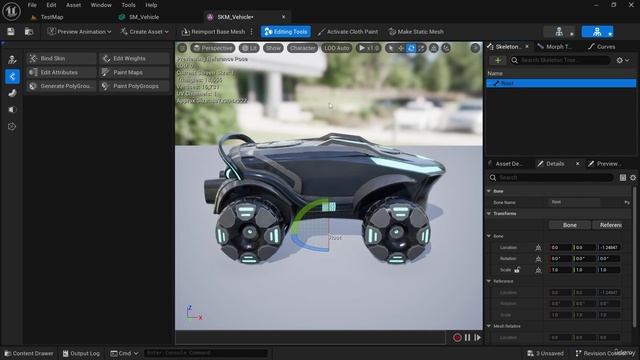Open the Reimport Base Mesh options menu
Screen dimensions: 640x360
coord(251,31)
